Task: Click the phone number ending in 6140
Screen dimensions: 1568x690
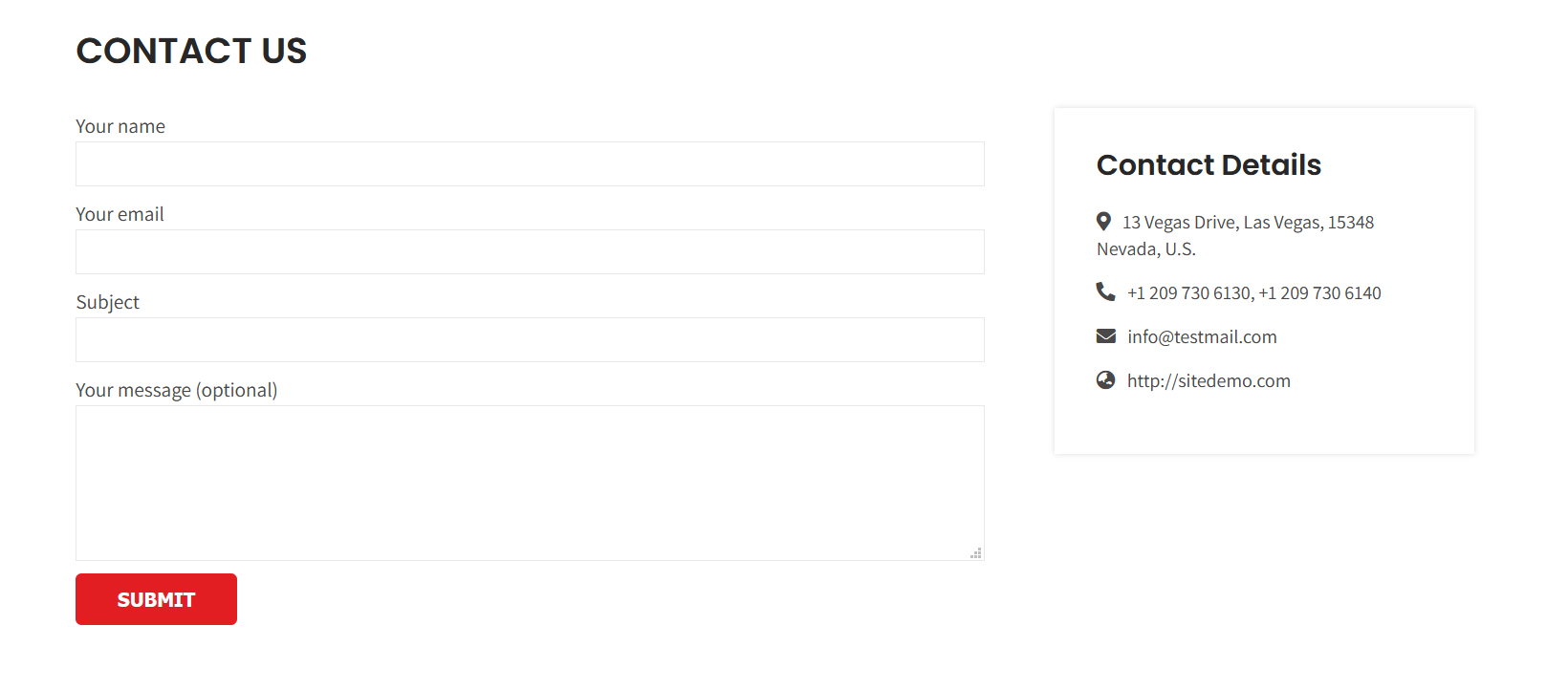Action: click(x=1320, y=293)
